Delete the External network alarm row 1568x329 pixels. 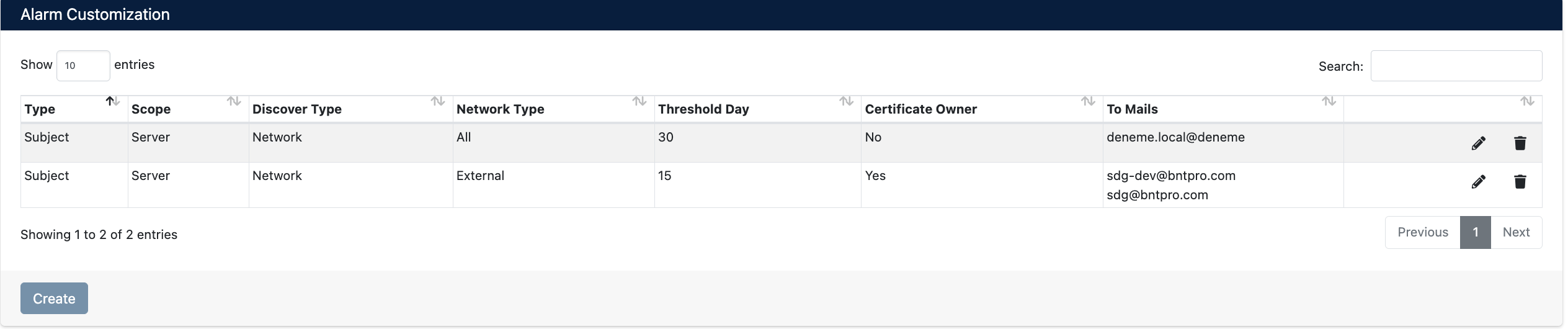(1520, 182)
